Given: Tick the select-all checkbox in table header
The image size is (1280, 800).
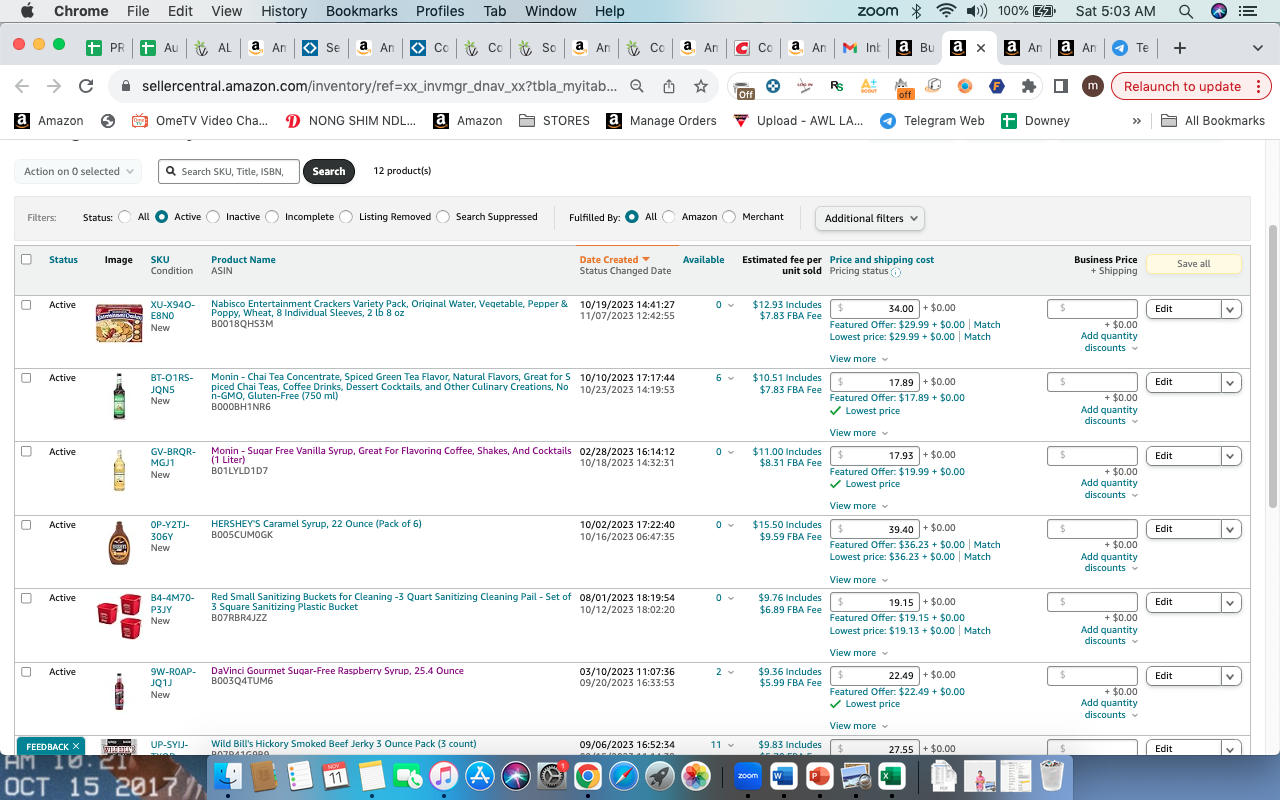Looking at the screenshot, I should click(26, 259).
